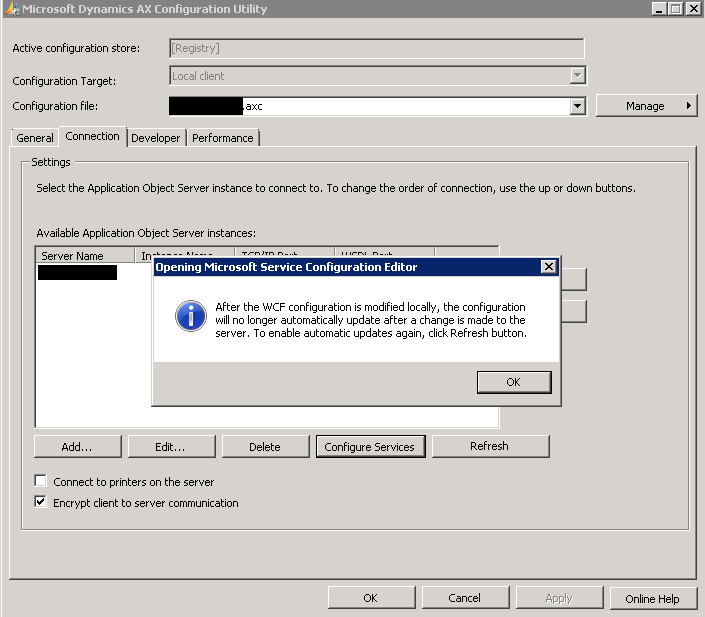Open Online Help
Viewport: 705px width, 617px height.
tap(653, 598)
